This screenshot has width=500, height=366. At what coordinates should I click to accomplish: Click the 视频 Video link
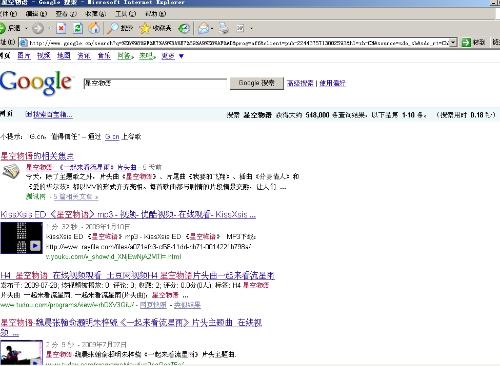[x=44, y=56]
